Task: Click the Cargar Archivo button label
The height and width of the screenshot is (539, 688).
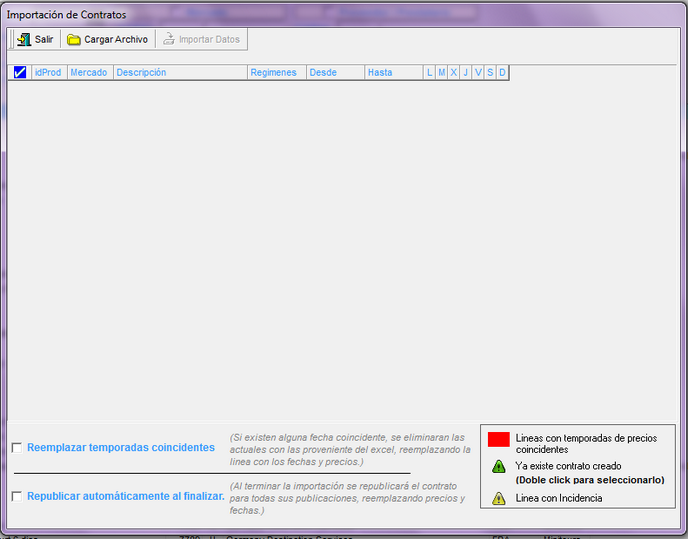Action: click(x=116, y=40)
